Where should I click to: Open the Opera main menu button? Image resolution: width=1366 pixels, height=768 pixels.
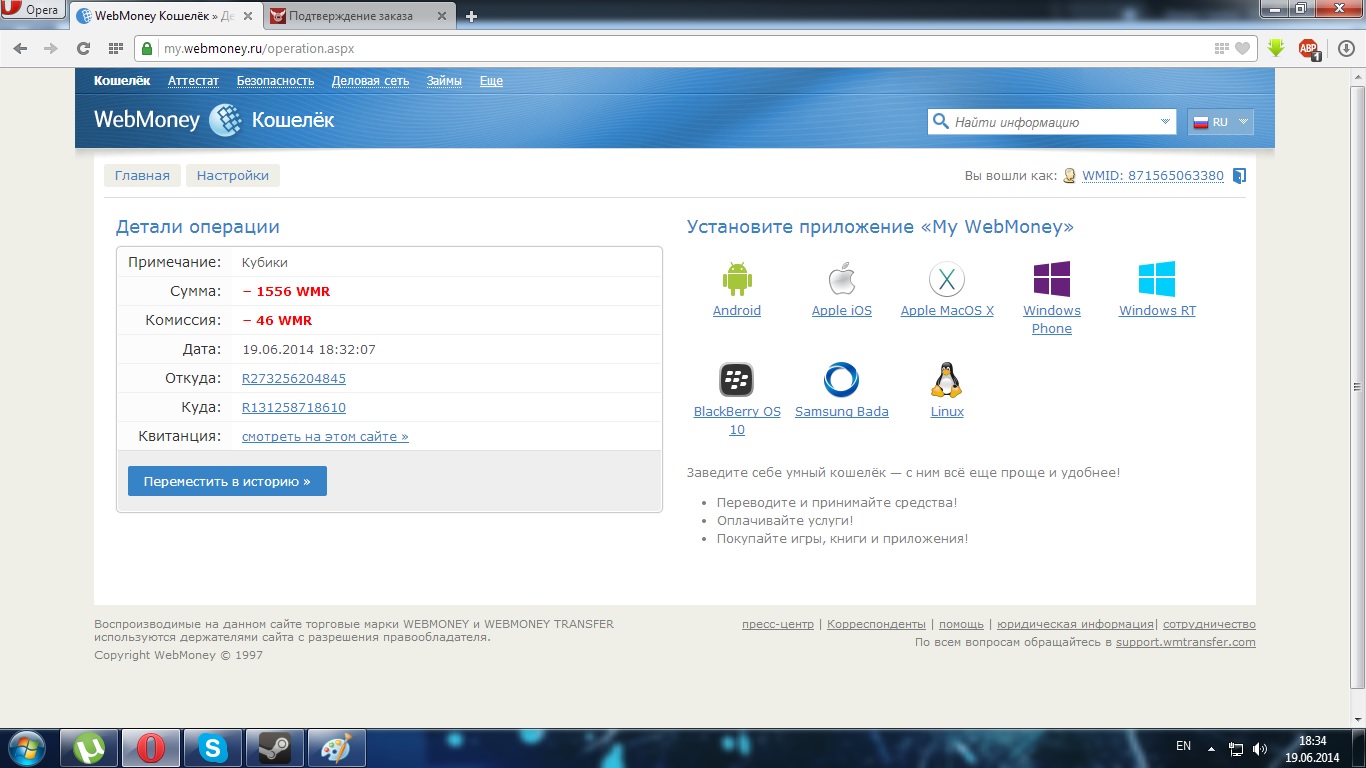34,11
